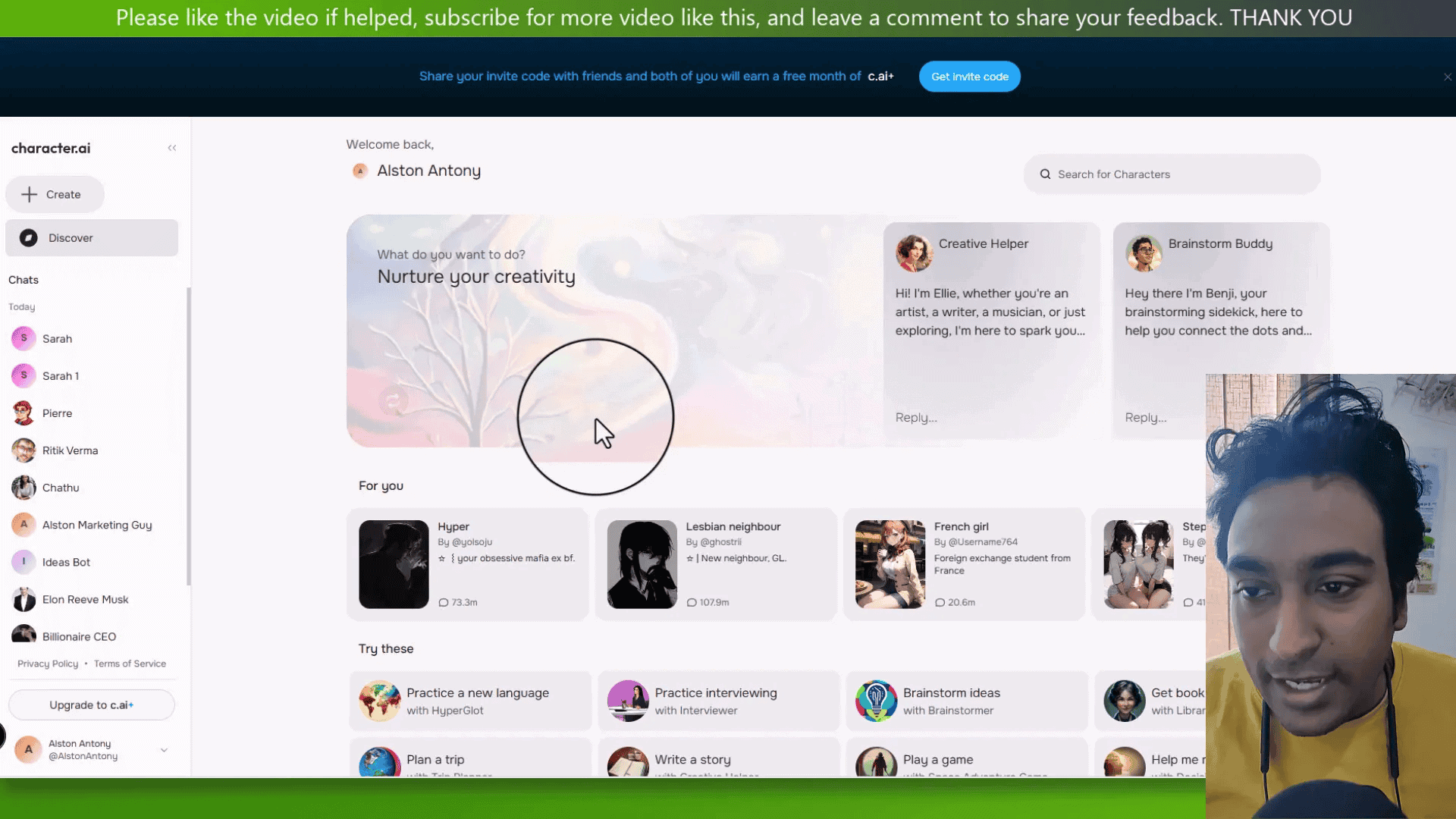Viewport: 1456px width, 819px height.
Task: Expand the sidebar collapse toggle
Action: (172, 148)
